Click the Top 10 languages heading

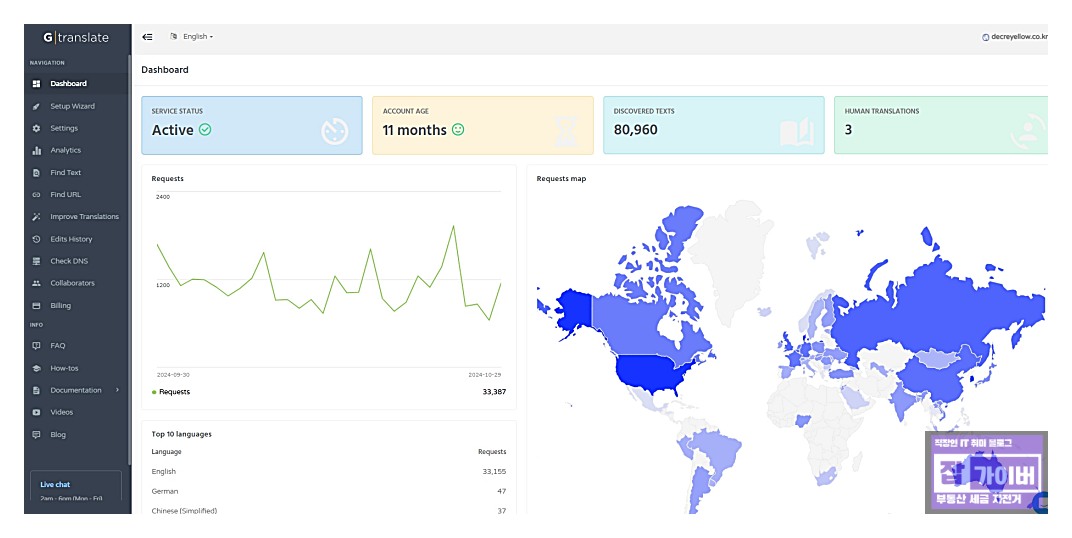181,434
